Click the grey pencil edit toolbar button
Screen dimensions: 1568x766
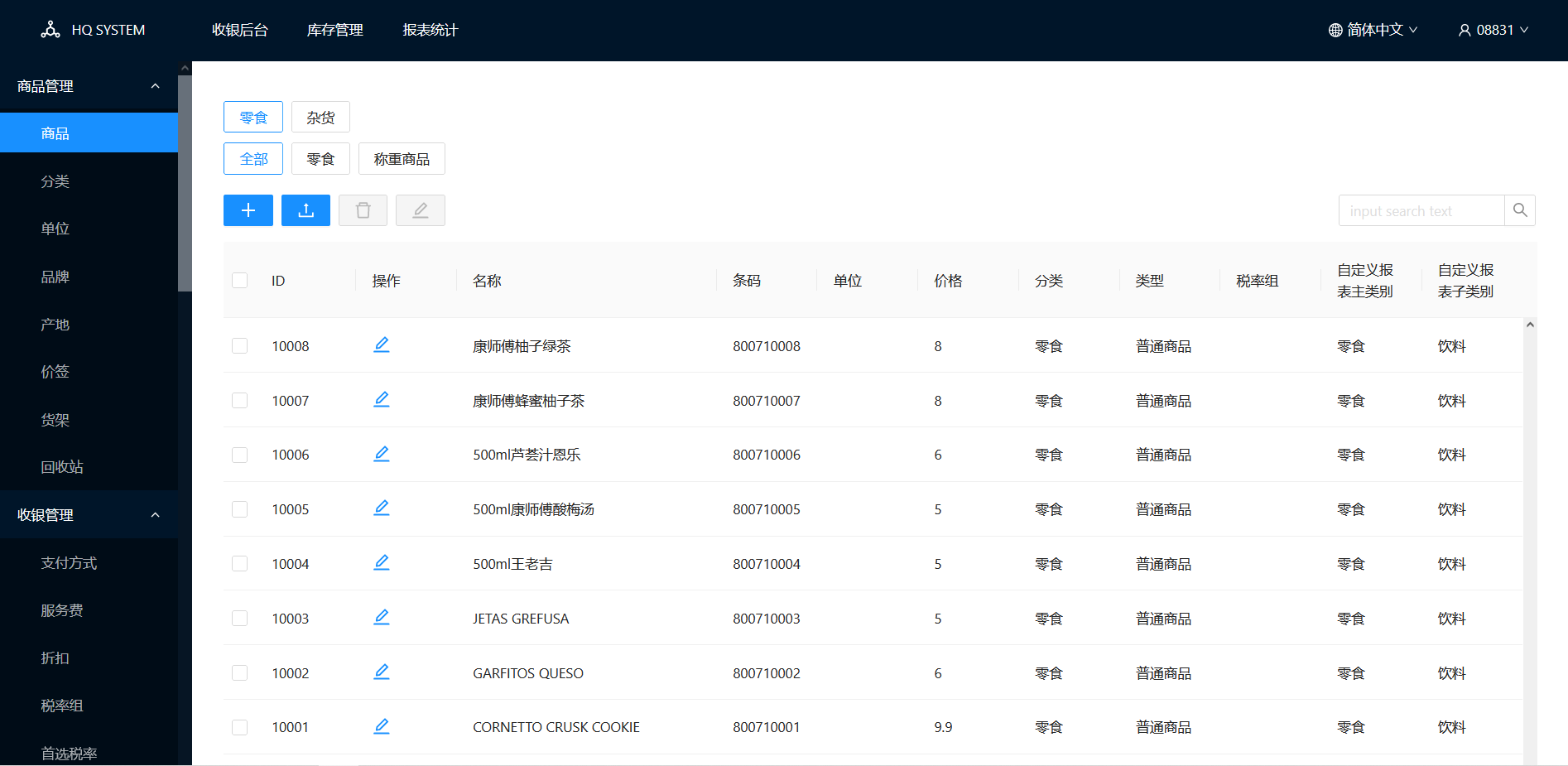click(421, 210)
